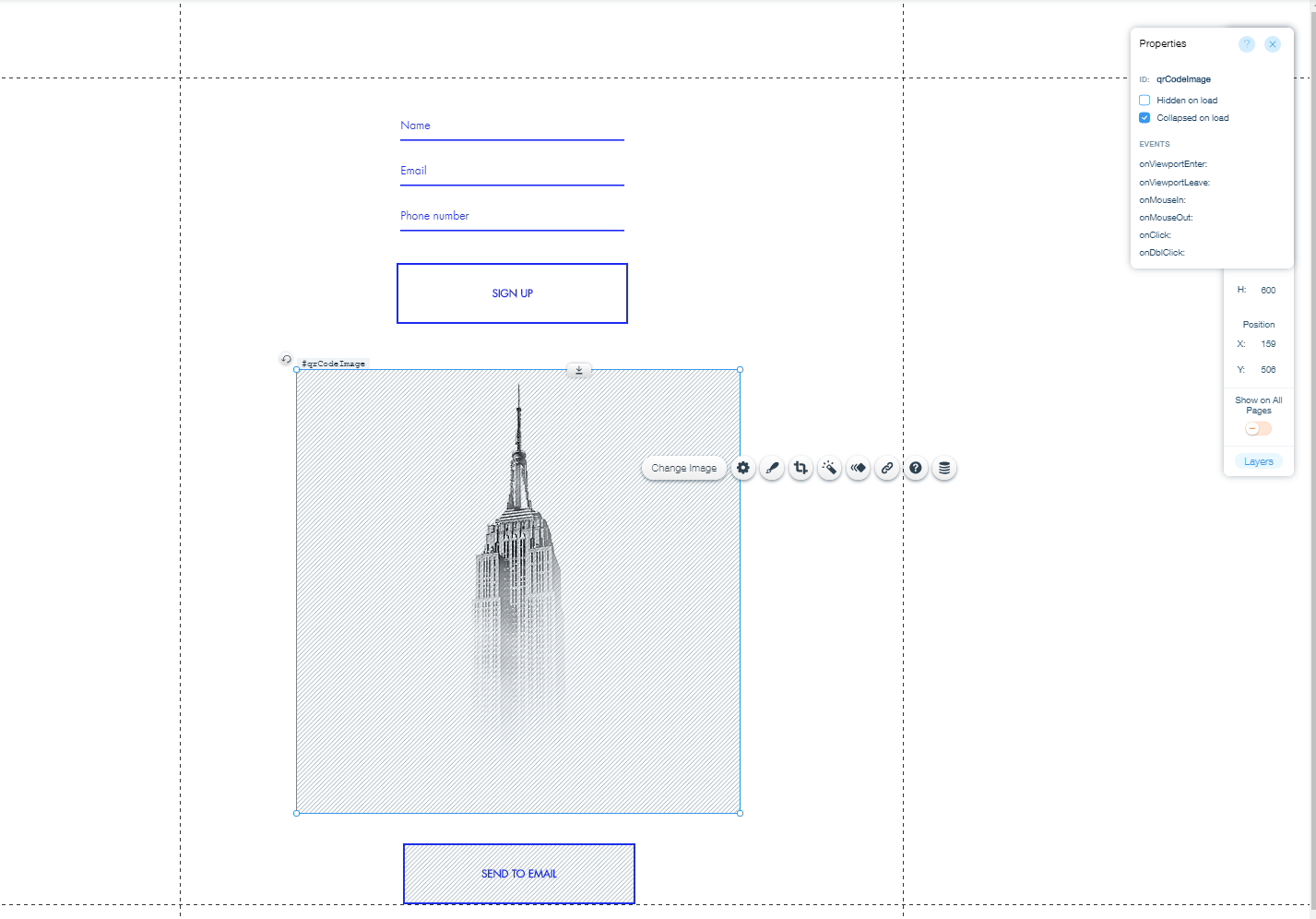This screenshot has height=919, width=1316.
Task: Click the Name input field
Action: click(x=512, y=126)
